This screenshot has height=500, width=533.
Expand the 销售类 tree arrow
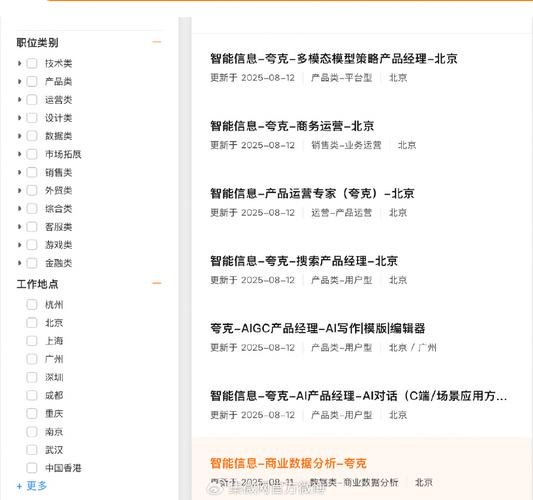pyautogui.click(x=19, y=172)
